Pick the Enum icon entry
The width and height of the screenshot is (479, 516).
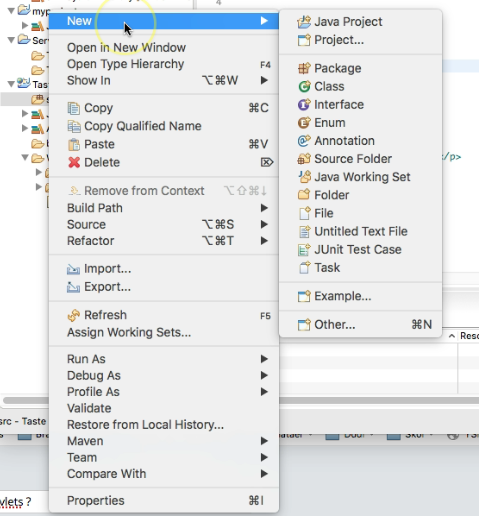tap(304, 123)
